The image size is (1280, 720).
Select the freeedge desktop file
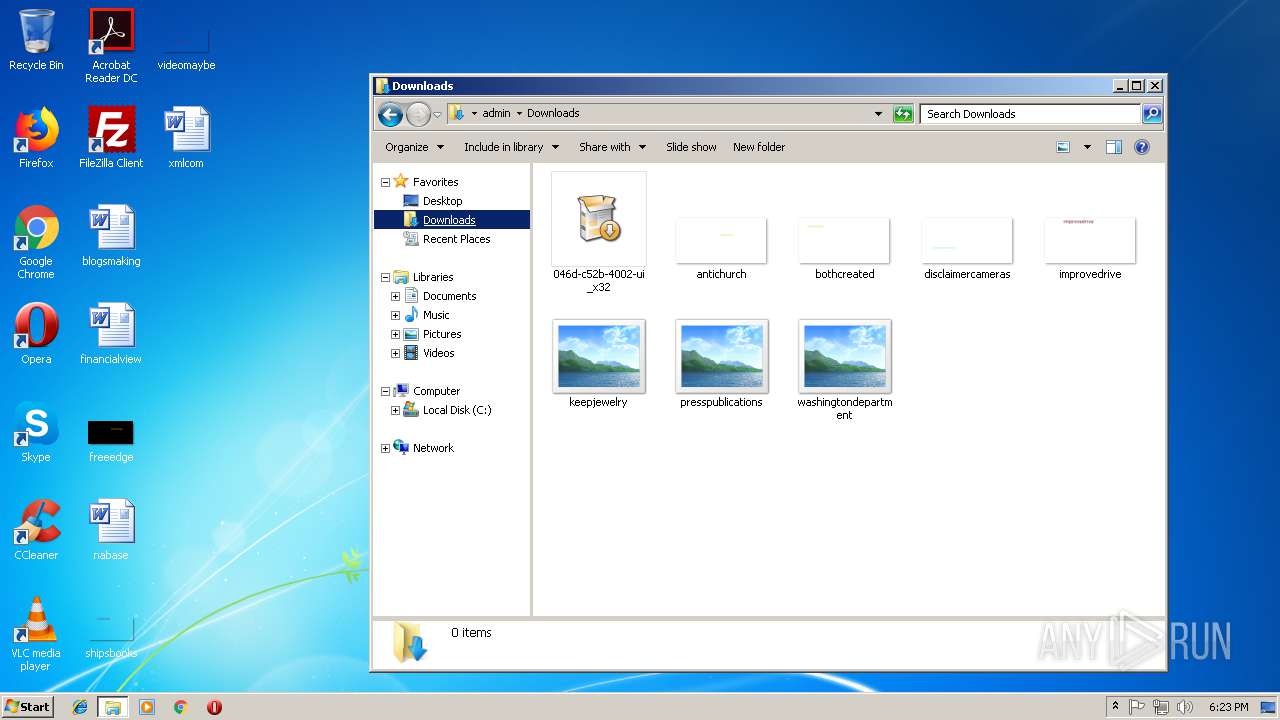click(111, 440)
